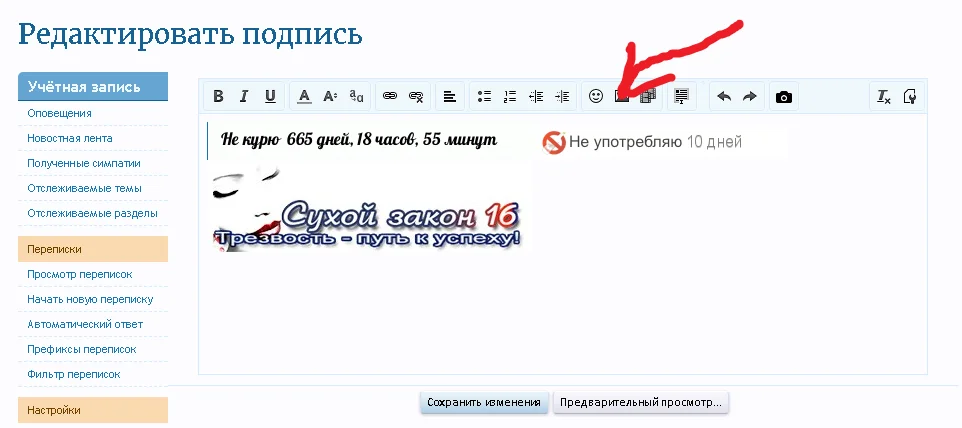The height and width of the screenshot is (428, 962).
Task: Toggle underline formatting
Action: point(270,96)
